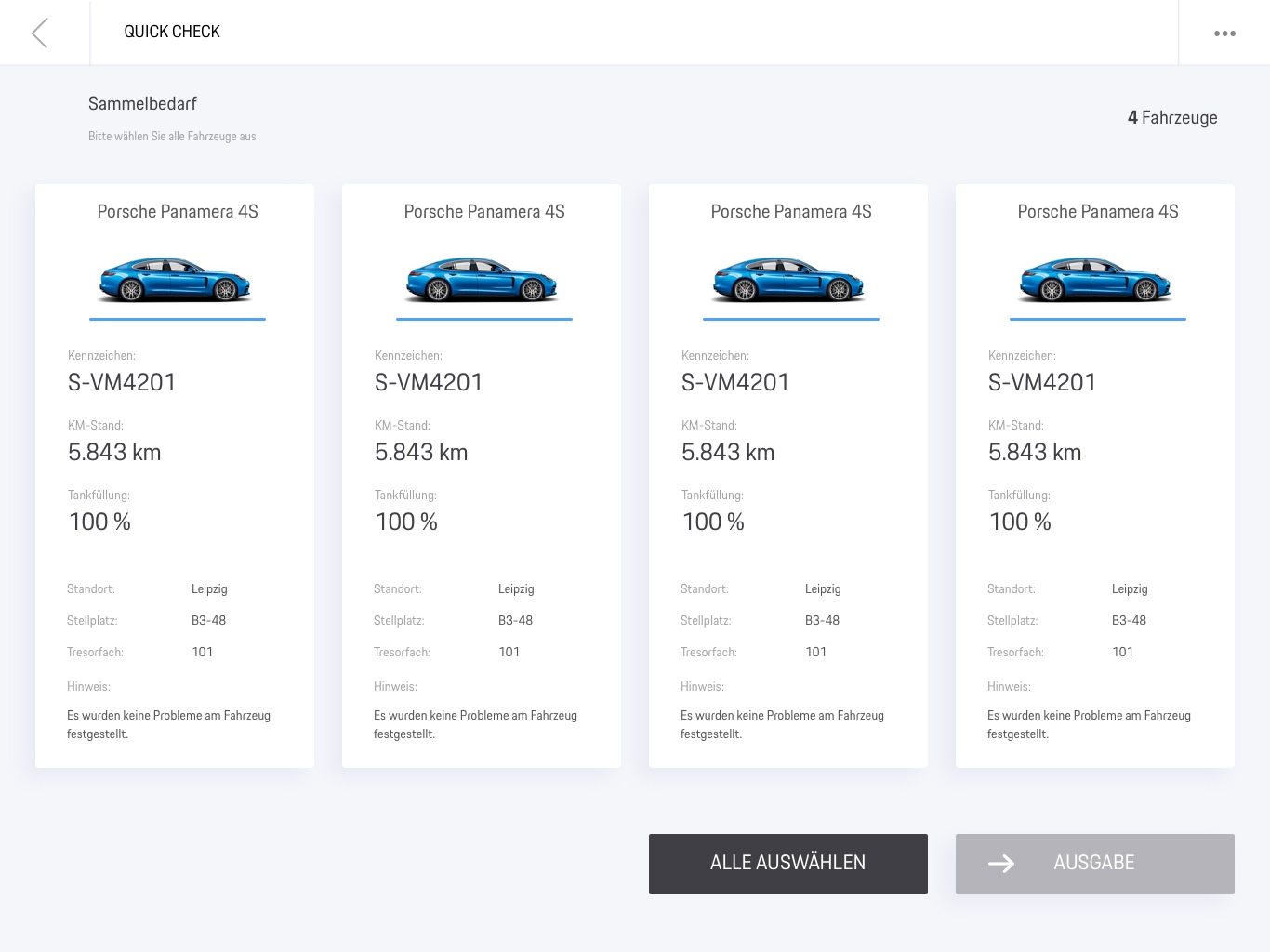The width and height of the screenshot is (1270, 952).
Task: Select the second Porsche Panamera car image
Action: [x=483, y=280]
